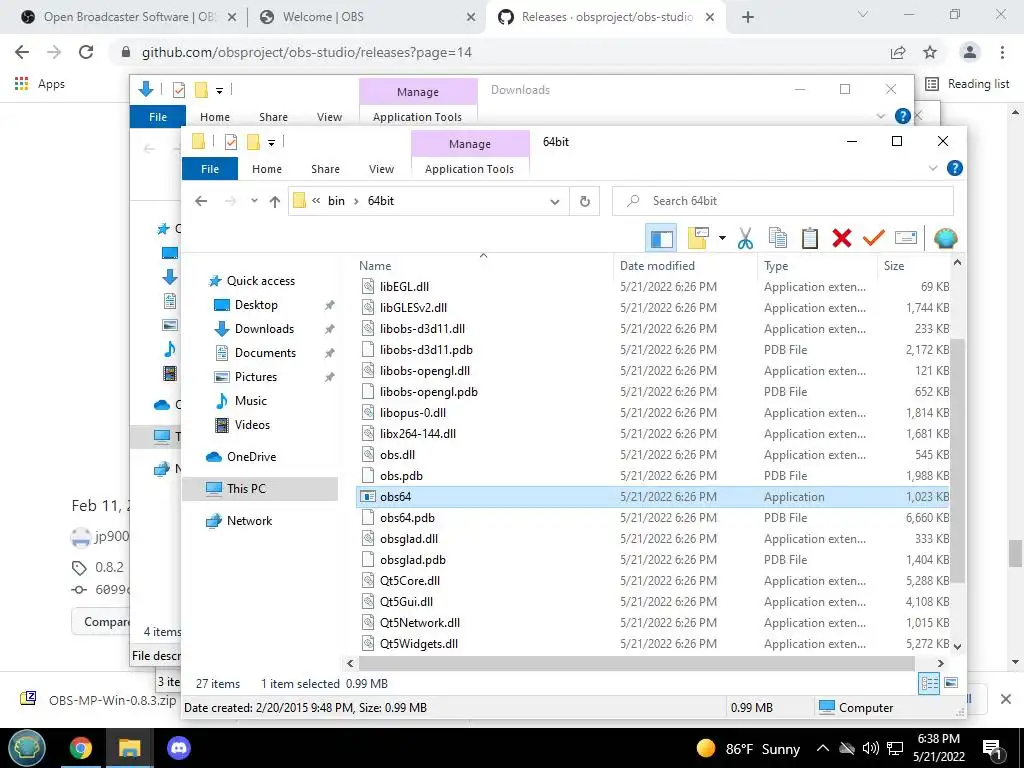This screenshot has height=768, width=1024.
Task: Bookmark this page star icon
Action: pyautogui.click(x=930, y=52)
